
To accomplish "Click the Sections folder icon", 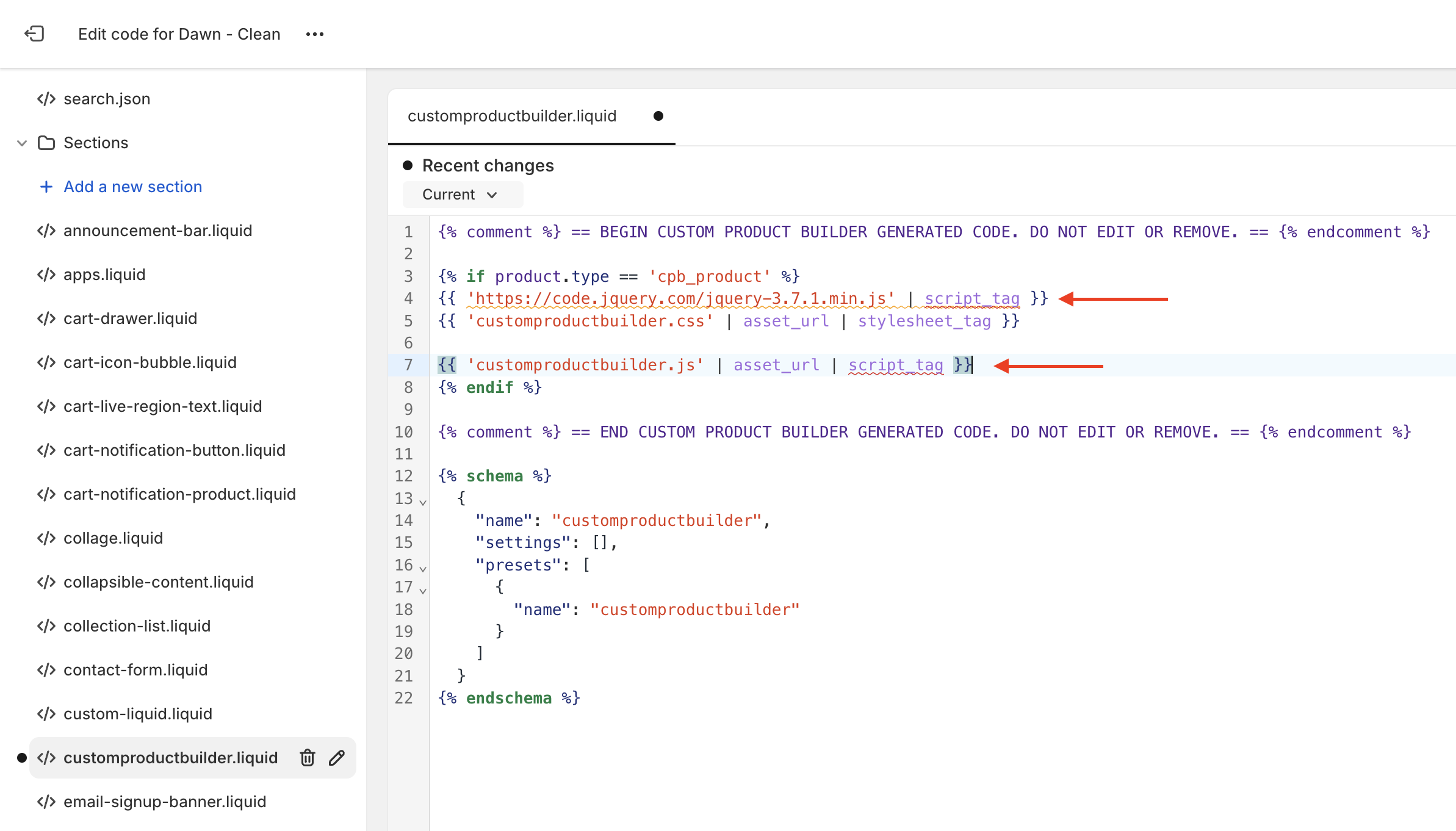I will pos(46,143).
